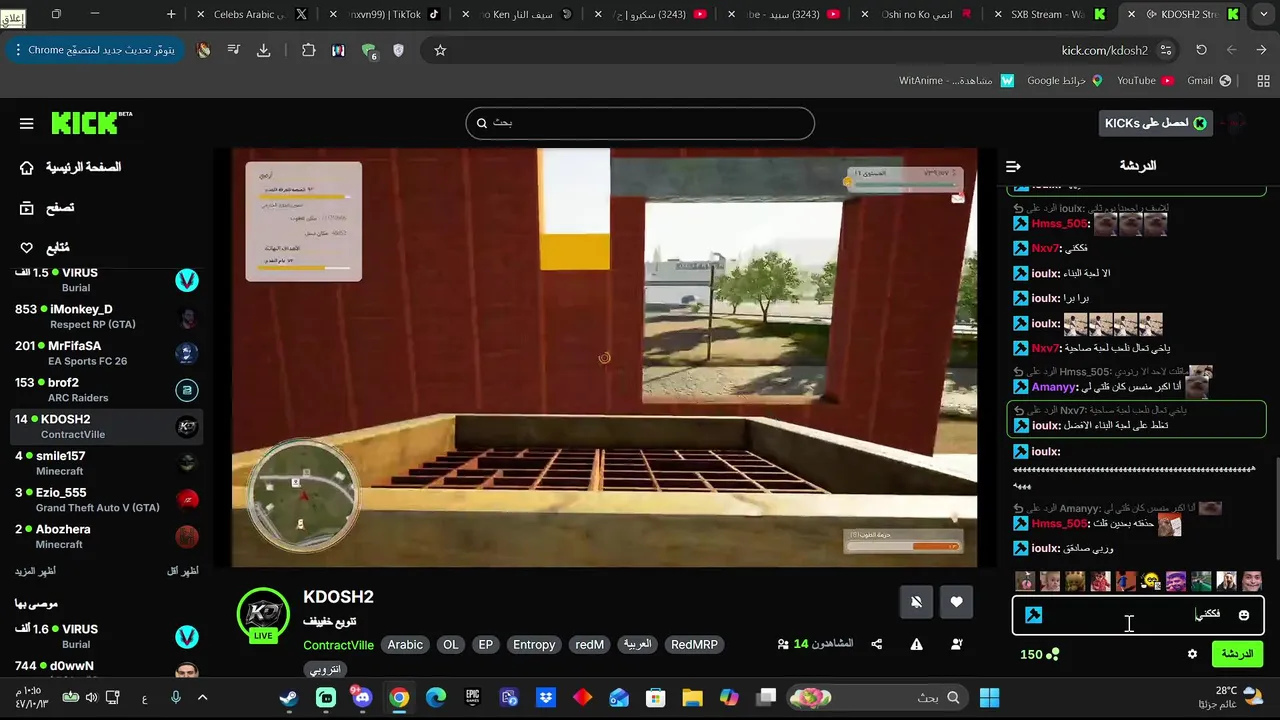Open smile157 Minecraft channel
1280x720 pixels.
click(105, 463)
